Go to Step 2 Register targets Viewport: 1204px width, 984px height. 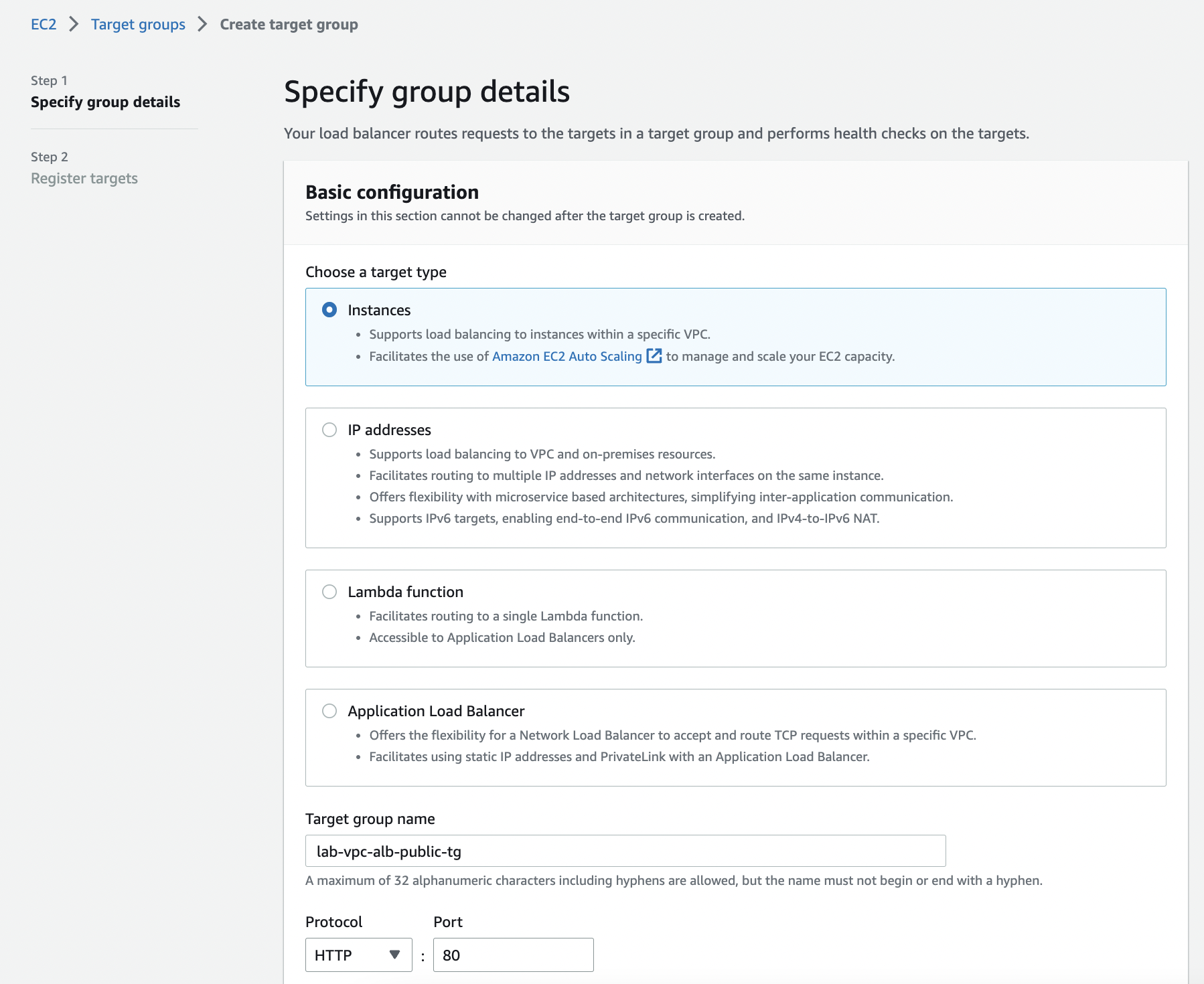[84, 178]
